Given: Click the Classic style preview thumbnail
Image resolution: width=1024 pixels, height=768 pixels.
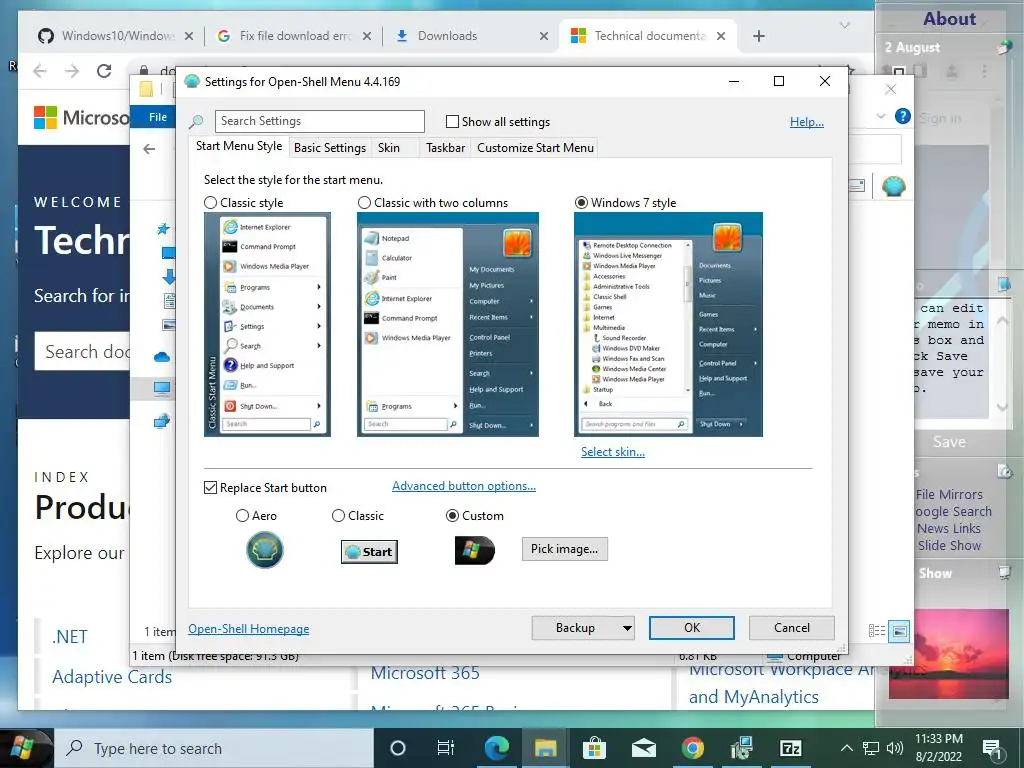Looking at the screenshot, I should (267, 325).
